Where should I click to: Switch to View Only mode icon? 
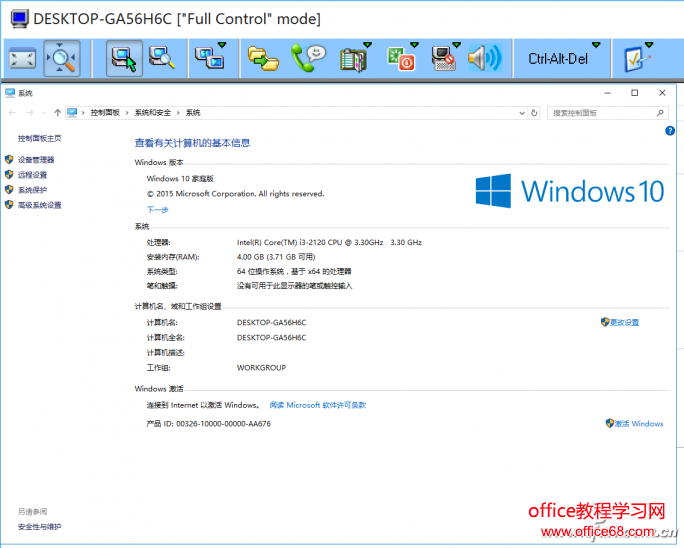pos(161,58)
